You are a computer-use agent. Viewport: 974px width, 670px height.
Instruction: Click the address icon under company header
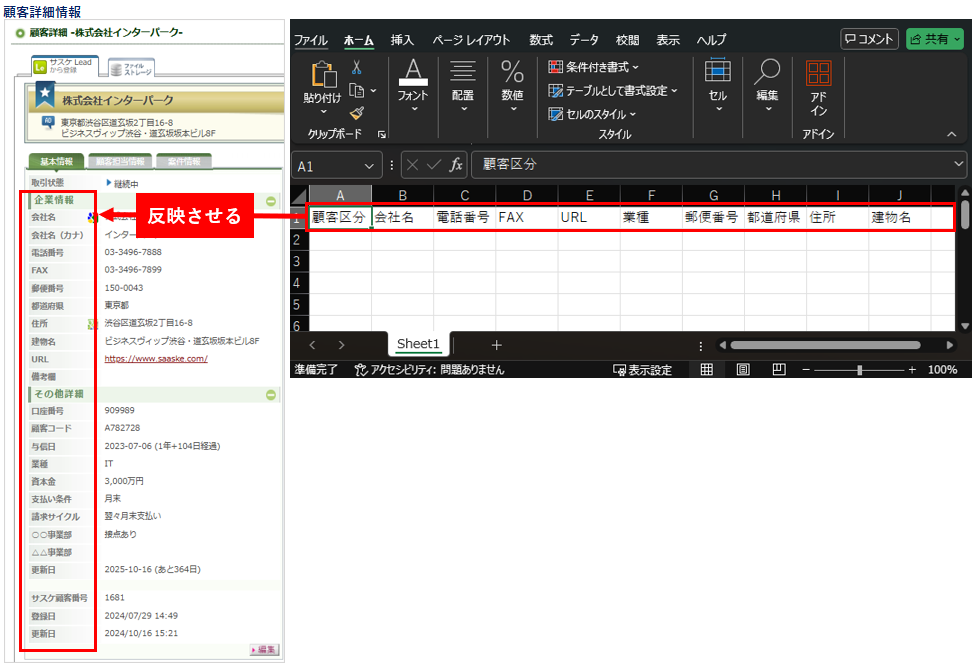(x=48, y=122)
